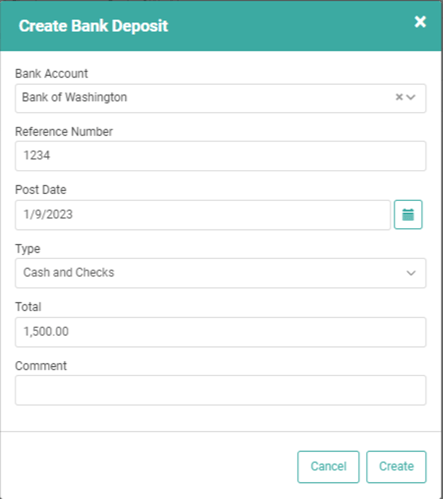Screen dimensions: 443x499
Task: Cancel the bank deposit creation
Action: pos(328,467)
